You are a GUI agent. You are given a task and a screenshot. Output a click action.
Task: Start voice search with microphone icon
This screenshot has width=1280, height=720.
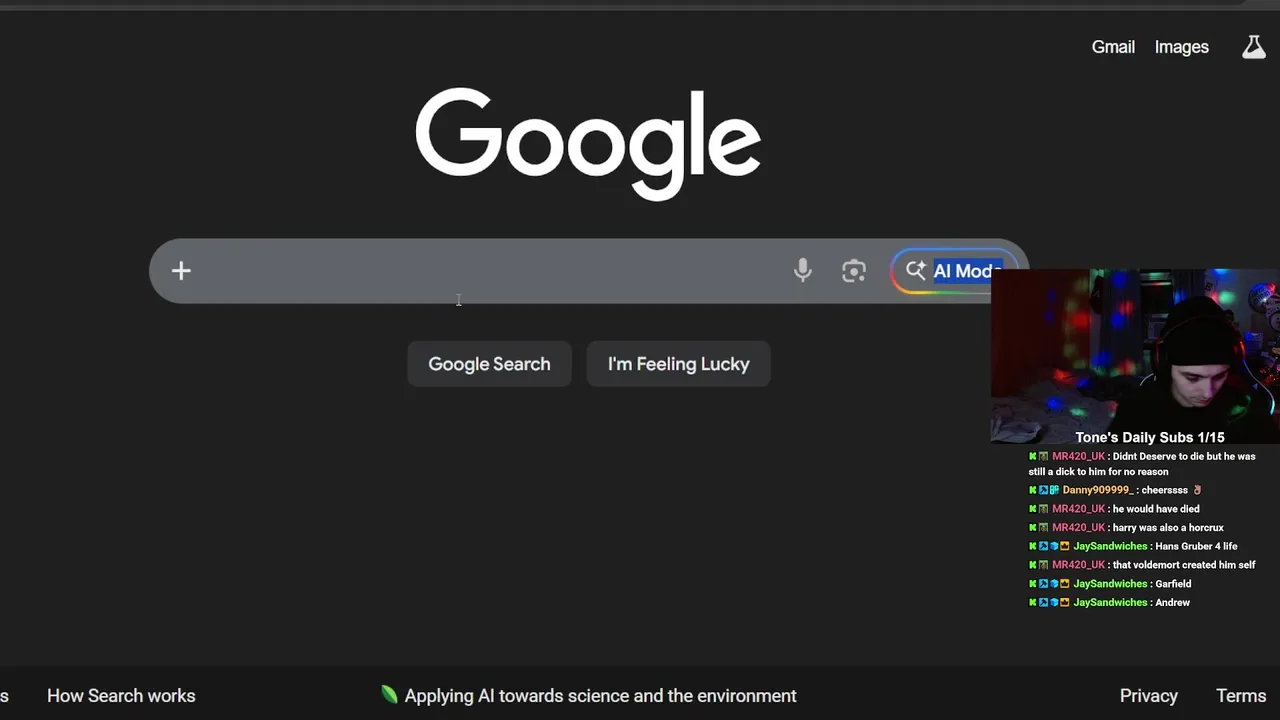[802, 271]
